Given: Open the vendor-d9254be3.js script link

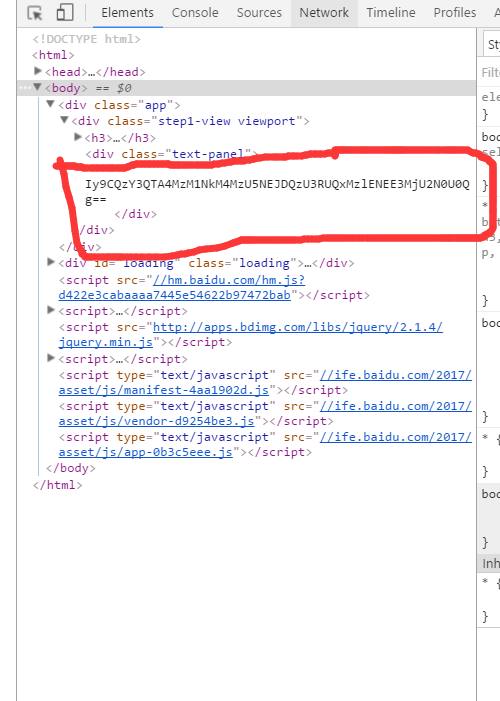Looking at the screenshot, I should 265,414.
